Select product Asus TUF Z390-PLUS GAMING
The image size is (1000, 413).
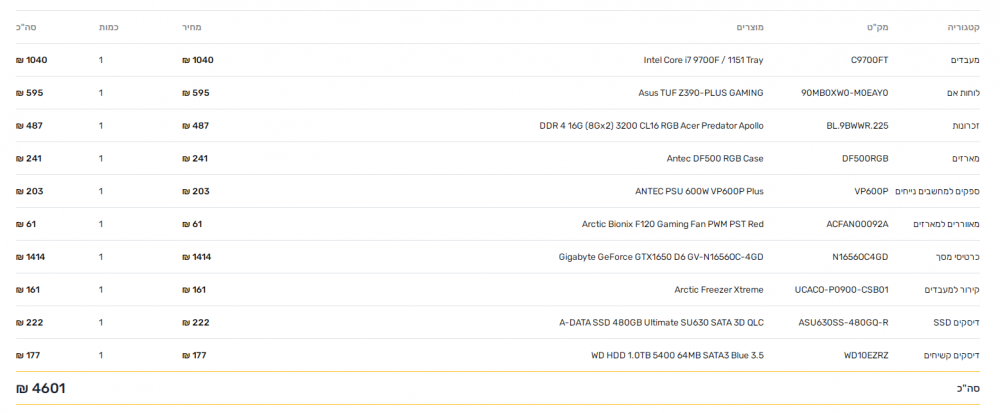(x=701, y=93)
